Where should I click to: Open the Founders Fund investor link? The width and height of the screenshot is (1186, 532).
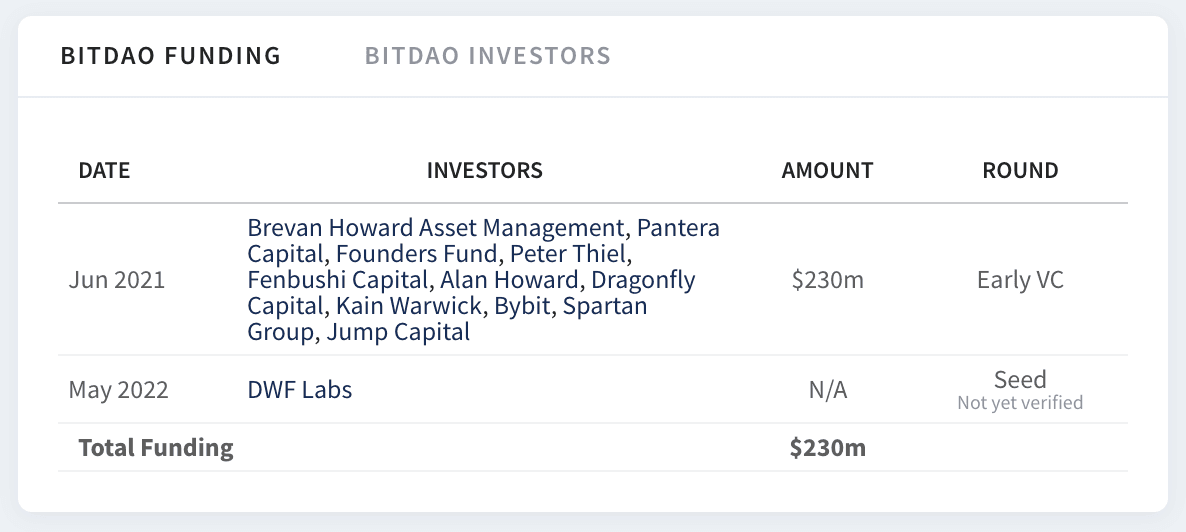pyautogui.click(x=416, y=254)
